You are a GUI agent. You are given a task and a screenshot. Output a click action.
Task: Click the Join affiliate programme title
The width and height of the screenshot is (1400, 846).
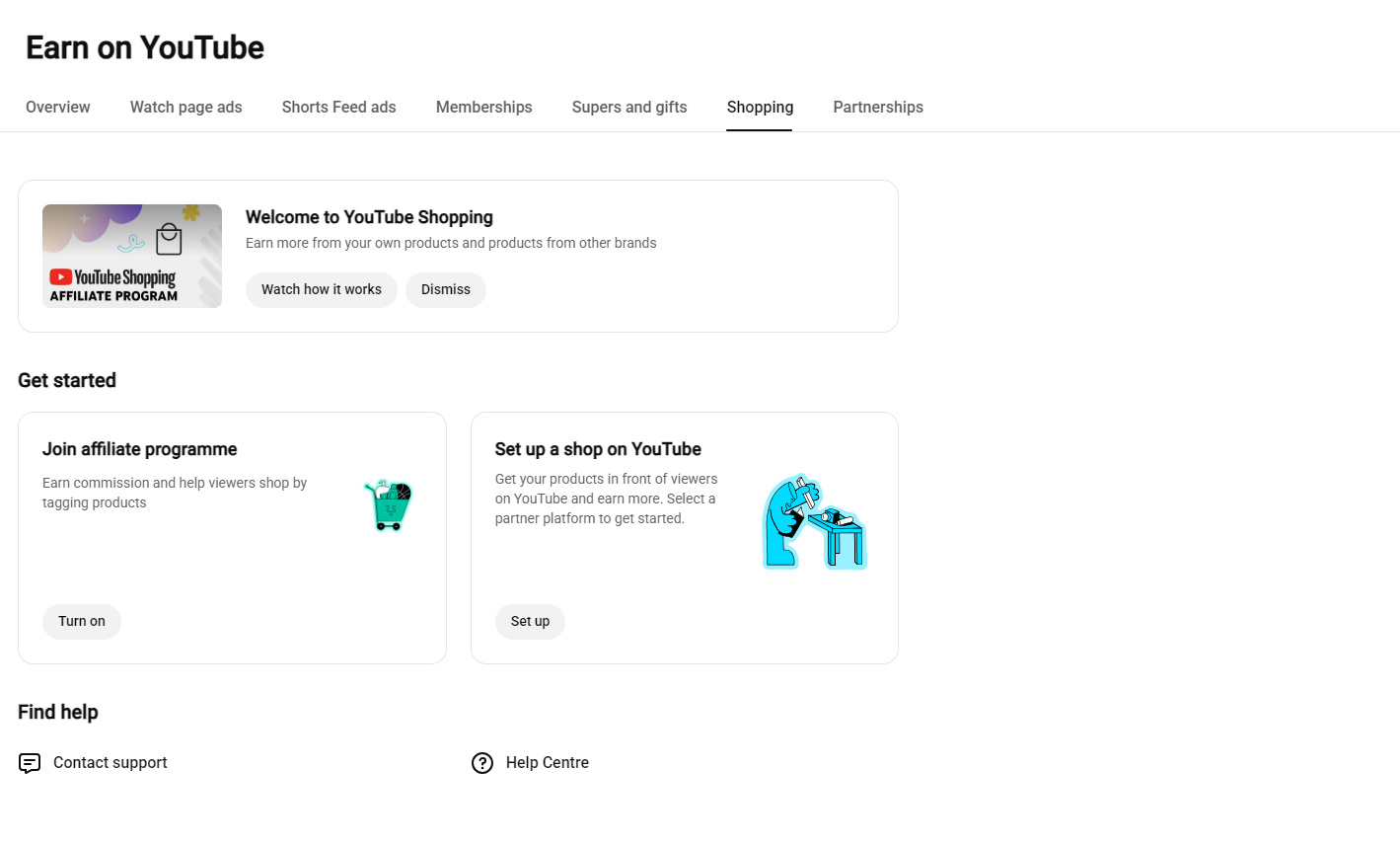140,449
